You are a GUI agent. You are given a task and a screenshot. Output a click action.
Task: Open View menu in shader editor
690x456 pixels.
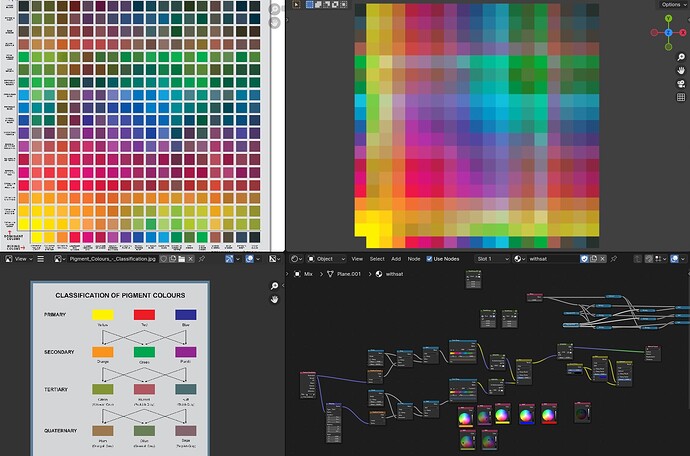pos(357,259)
